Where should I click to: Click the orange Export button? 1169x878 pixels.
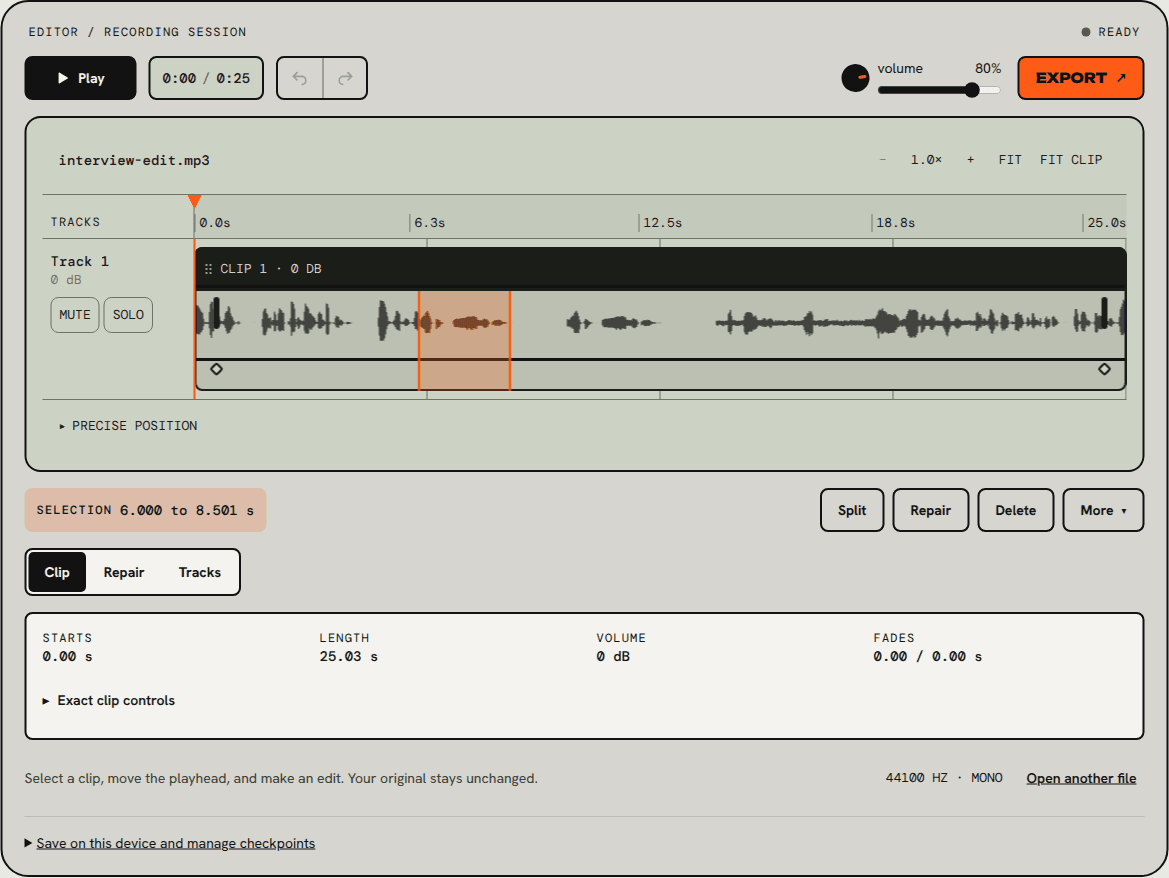pyautogui.click(x=1080, y=78)
